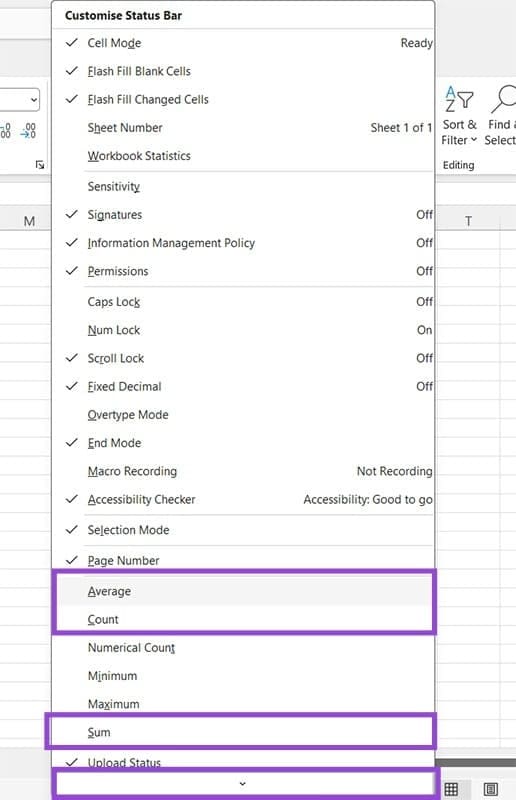Click the Increase Decimal icon

5,131
